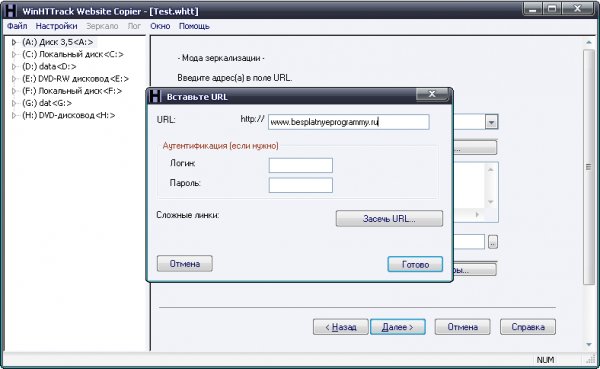Click the Вставьте URL dialog icon

[155, 96]
